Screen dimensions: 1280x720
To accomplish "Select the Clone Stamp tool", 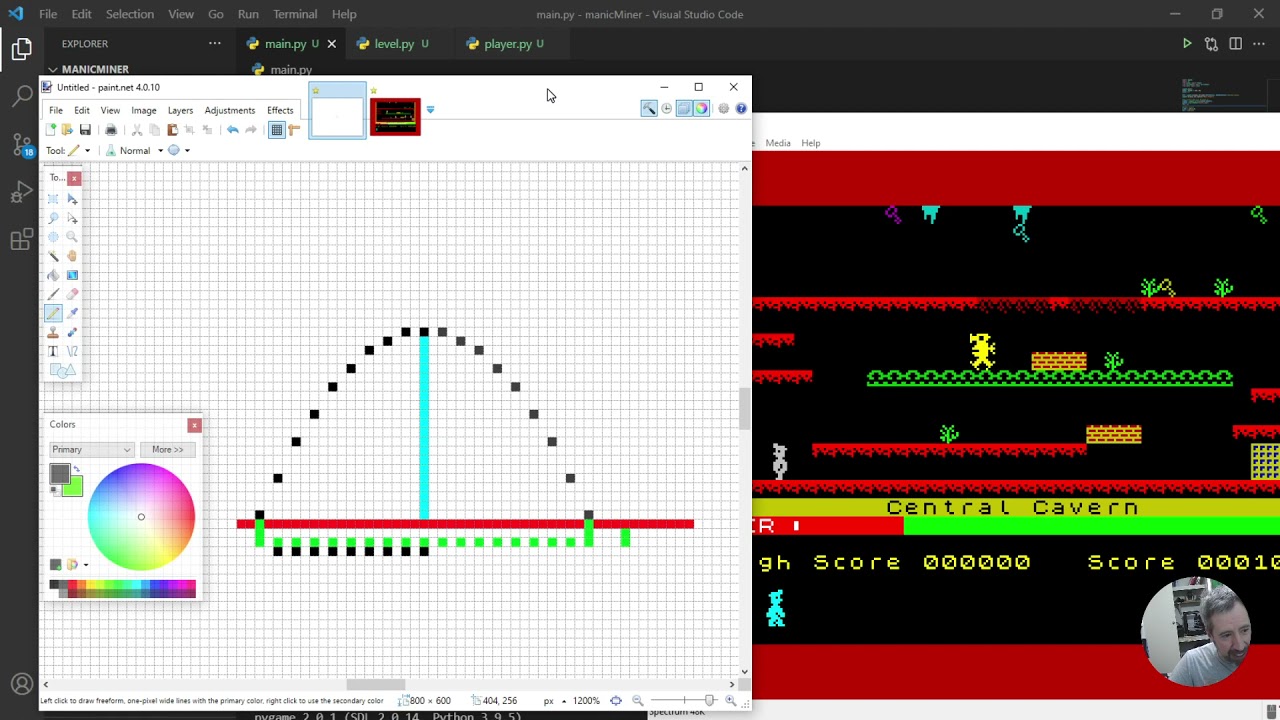I will [53, 332].
